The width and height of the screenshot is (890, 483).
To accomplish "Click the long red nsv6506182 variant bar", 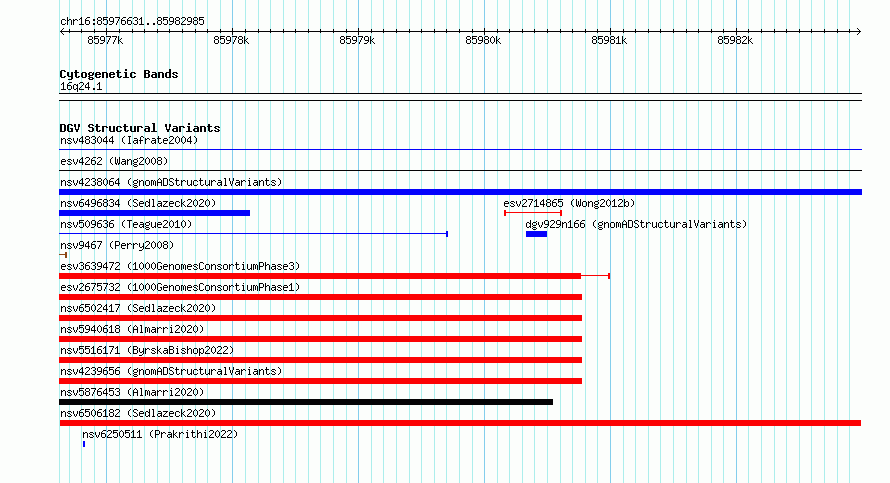I will coord(460,423).
